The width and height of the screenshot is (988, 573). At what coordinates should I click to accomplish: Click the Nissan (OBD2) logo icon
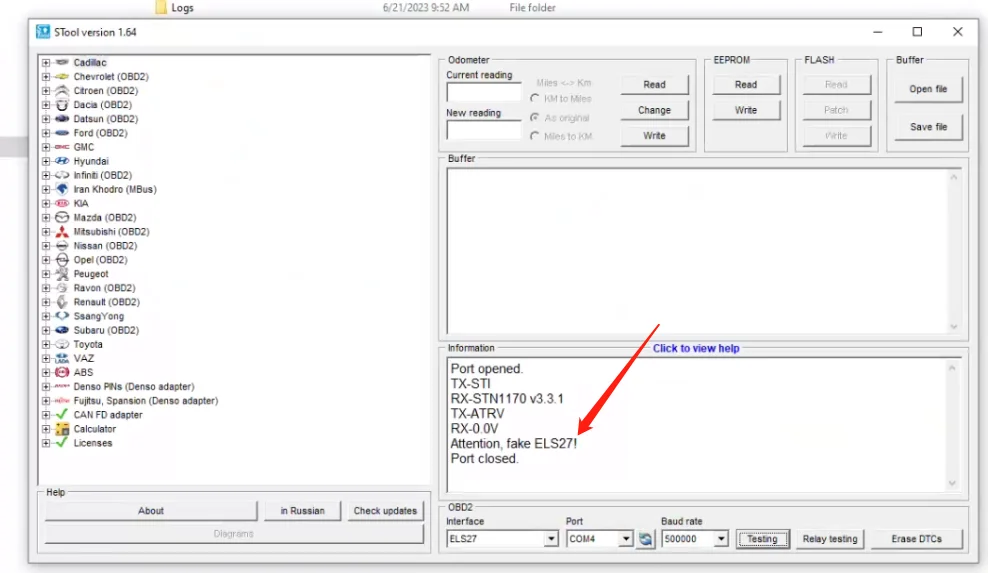click(x=62, y=245)
